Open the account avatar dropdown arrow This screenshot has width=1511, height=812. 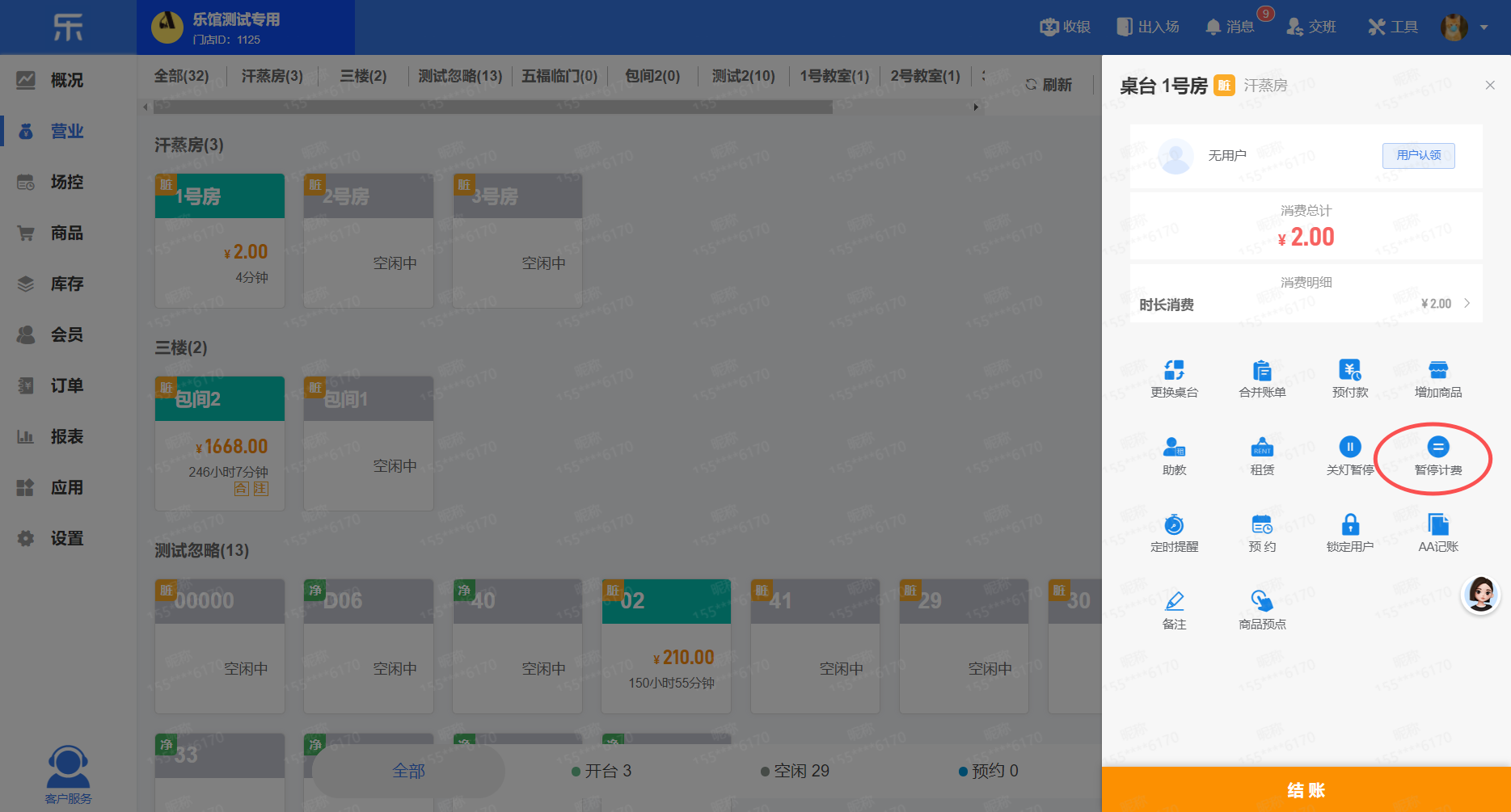pyautogui.click(x=1484, y=27)
